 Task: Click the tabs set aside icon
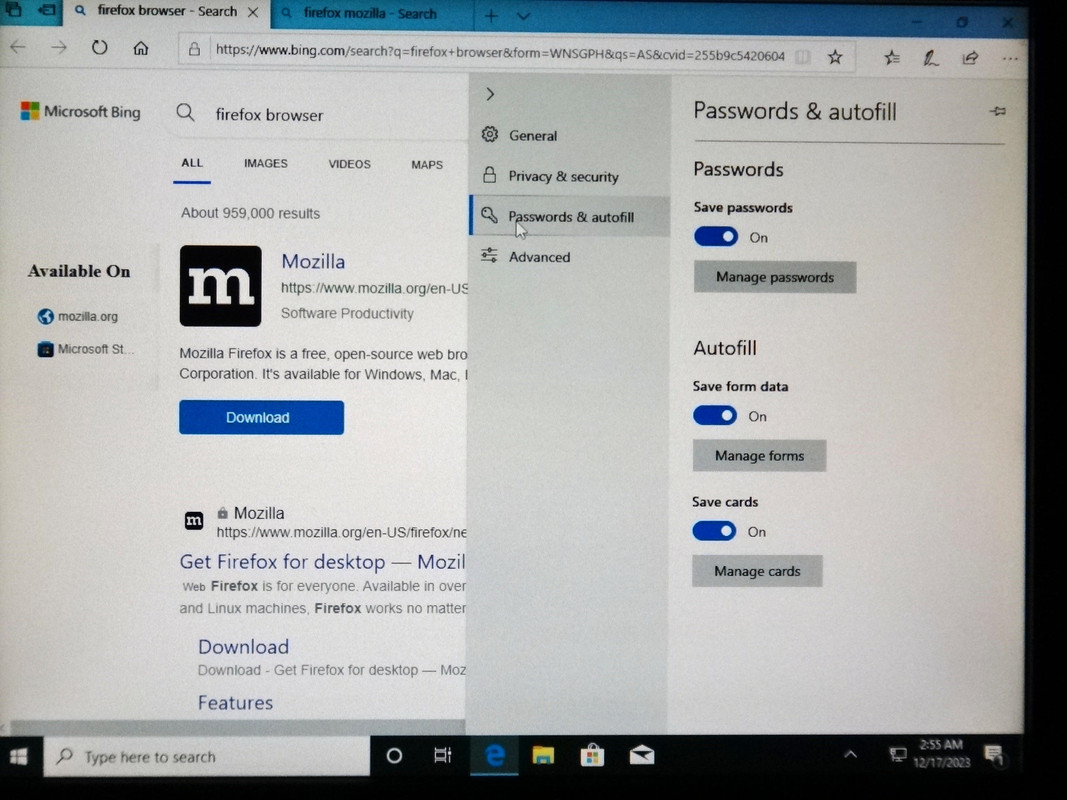click(13, 10)
